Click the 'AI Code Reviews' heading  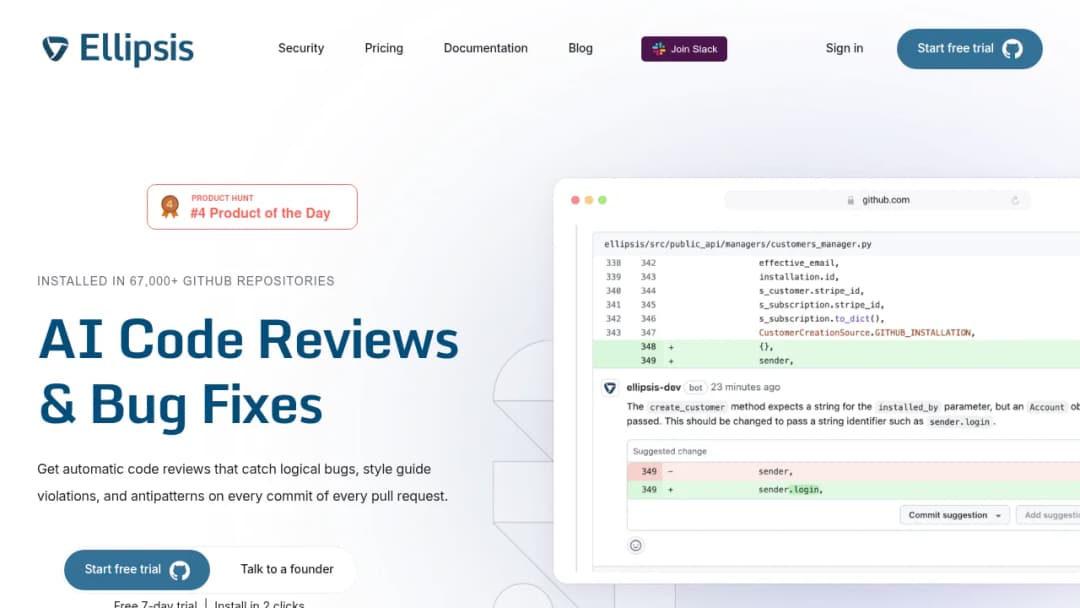pyautogui.click(x=249, y=339)
